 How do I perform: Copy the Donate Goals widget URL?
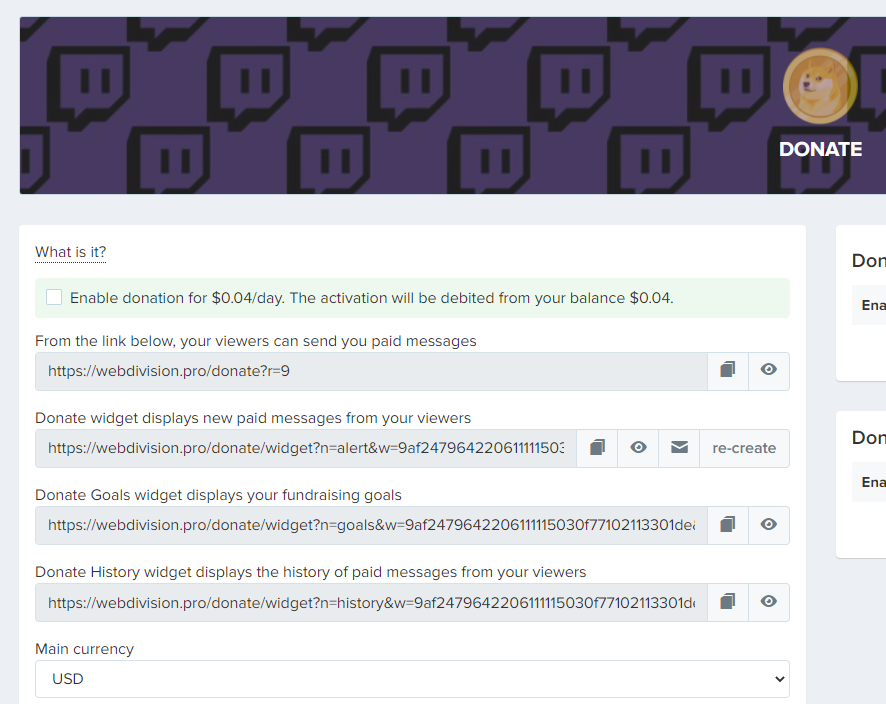728,525
